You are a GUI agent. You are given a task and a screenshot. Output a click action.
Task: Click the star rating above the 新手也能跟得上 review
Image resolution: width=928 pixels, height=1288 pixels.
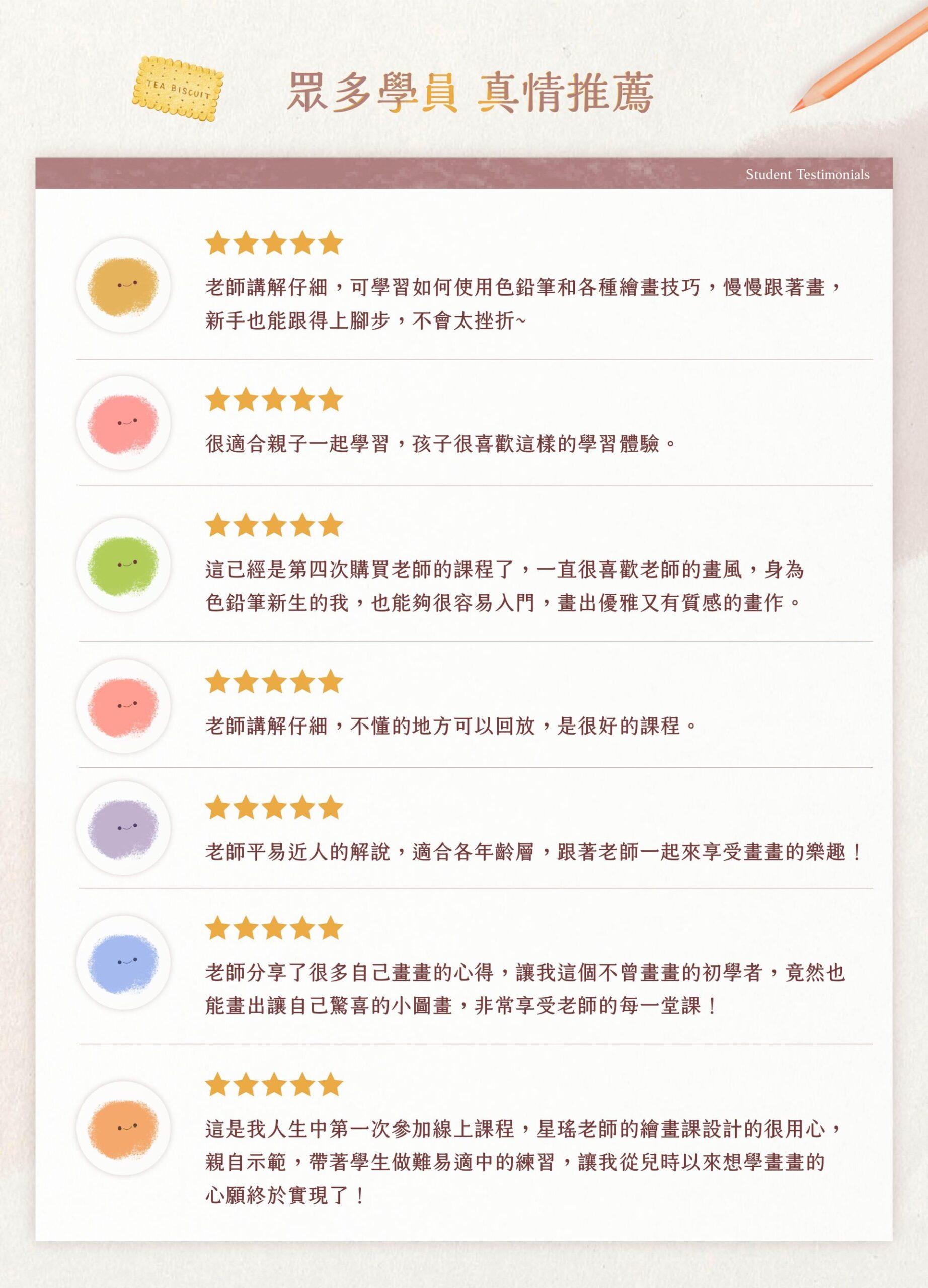274,244
